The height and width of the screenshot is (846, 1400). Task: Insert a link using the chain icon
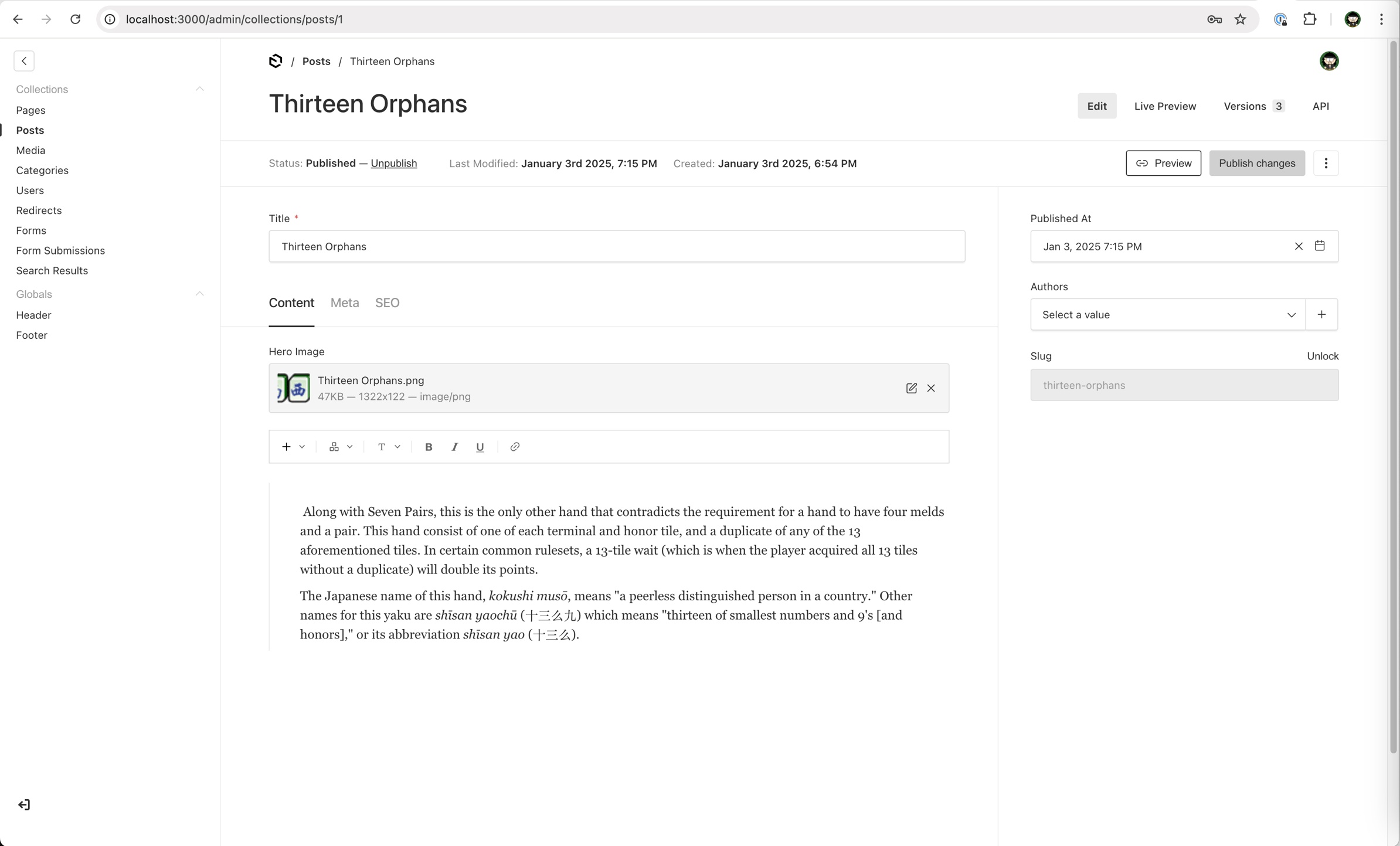tap(515, 446)
